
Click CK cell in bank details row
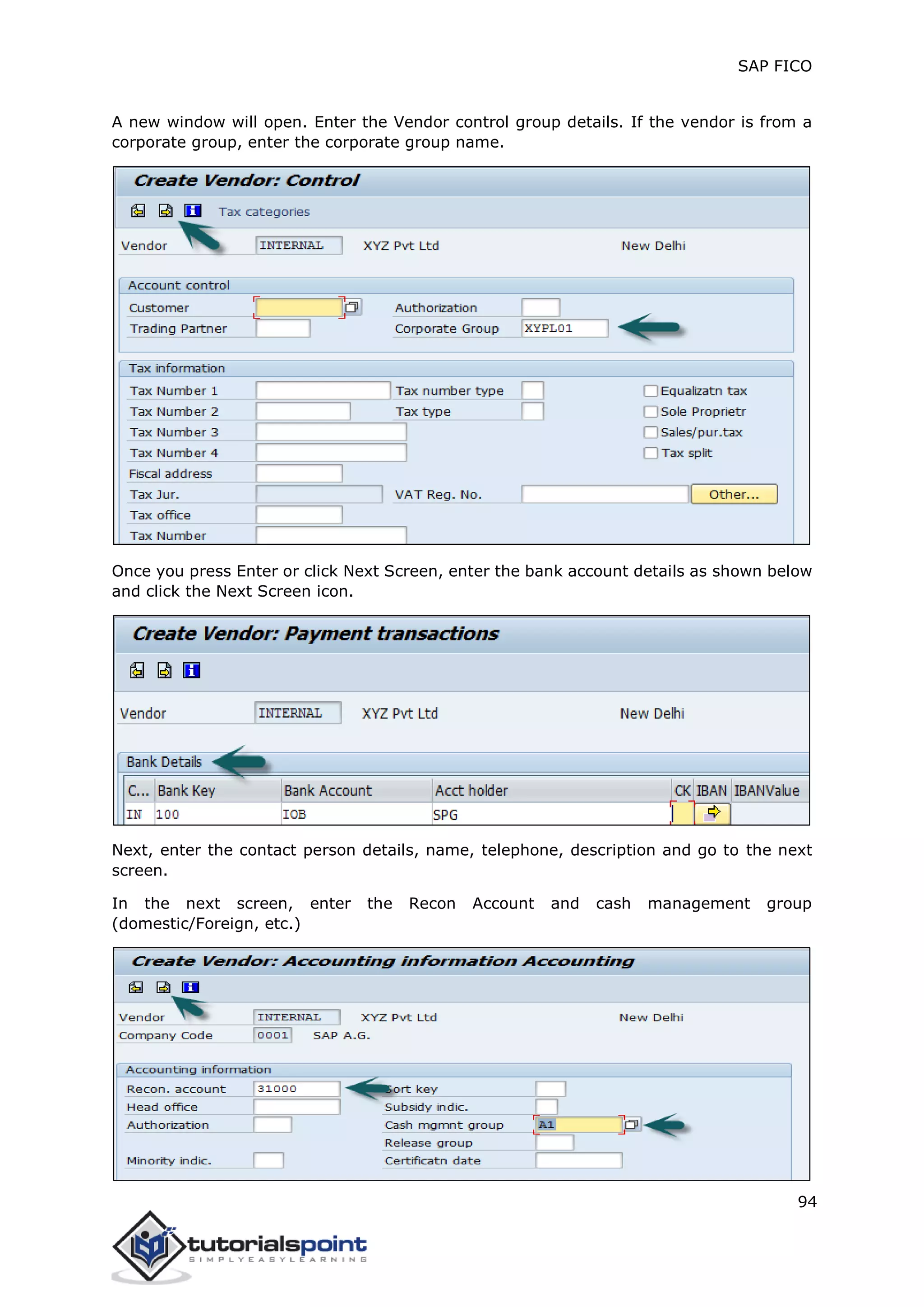pos(683,813)
